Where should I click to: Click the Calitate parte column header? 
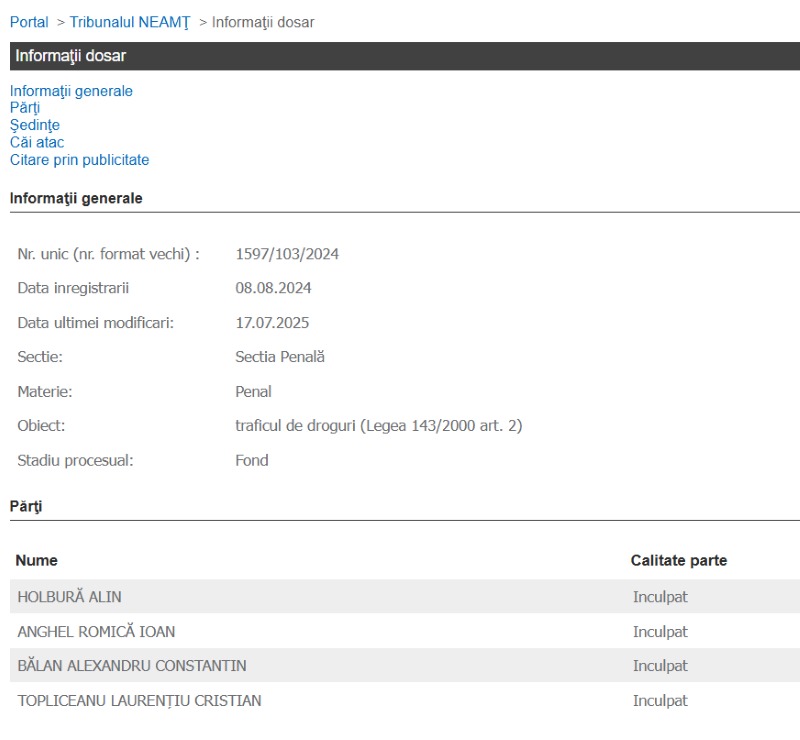point(679,561)
